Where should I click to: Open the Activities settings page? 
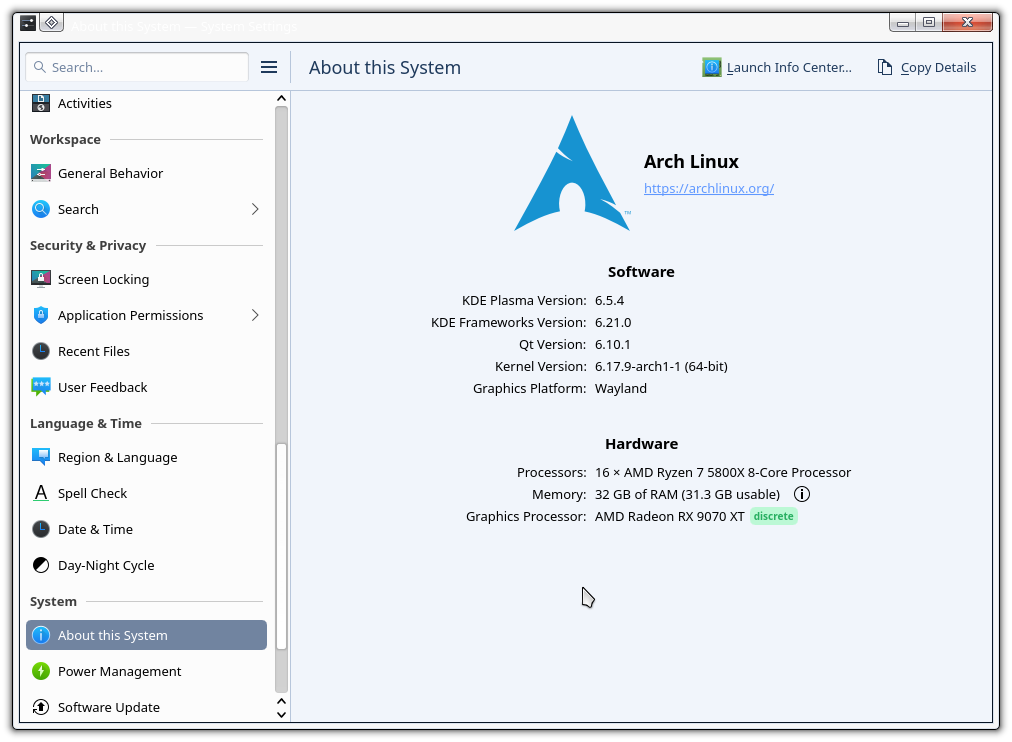(147, 103)
